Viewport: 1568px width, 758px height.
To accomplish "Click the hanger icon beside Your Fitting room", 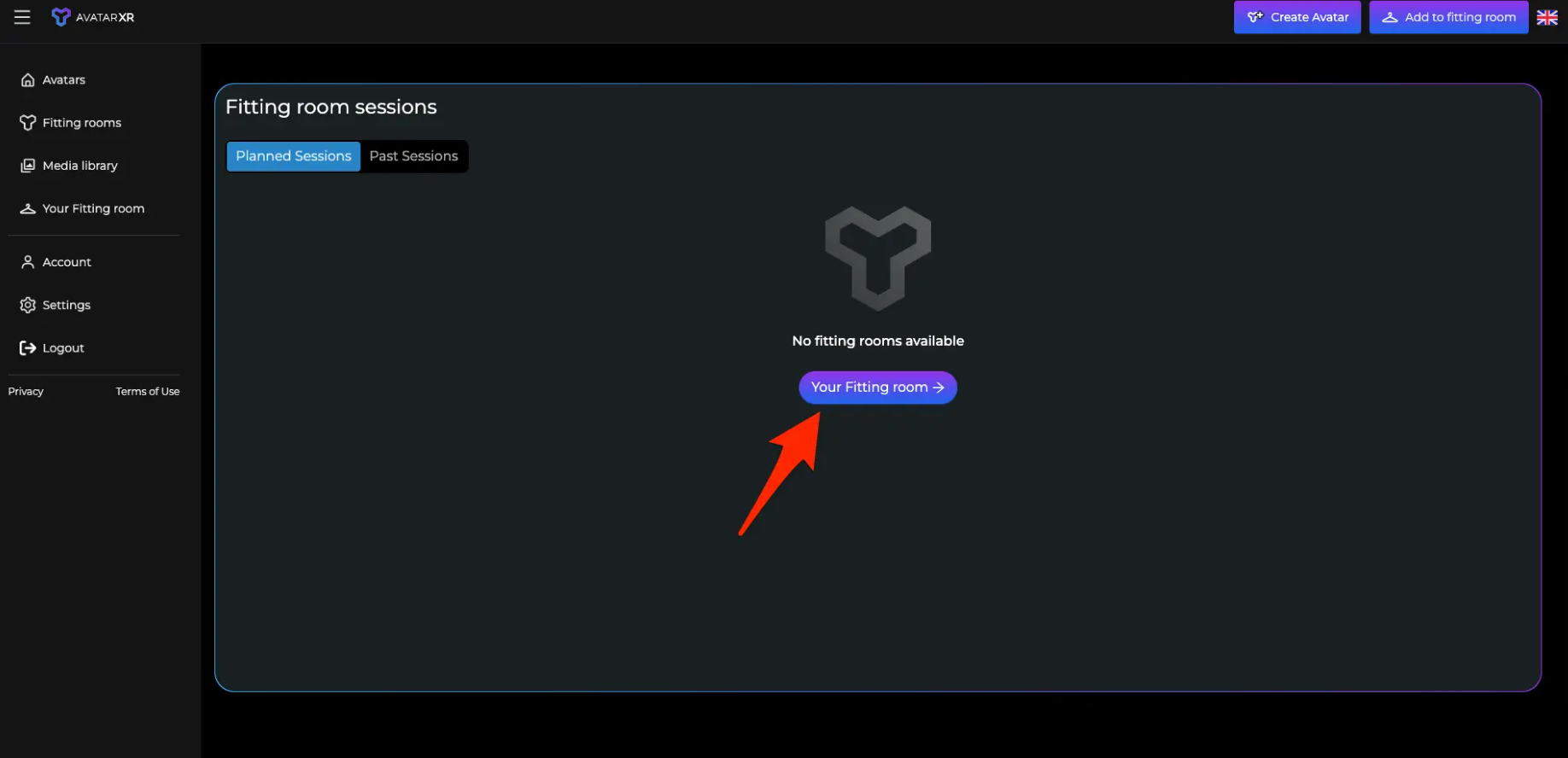I will coord(28,208).
